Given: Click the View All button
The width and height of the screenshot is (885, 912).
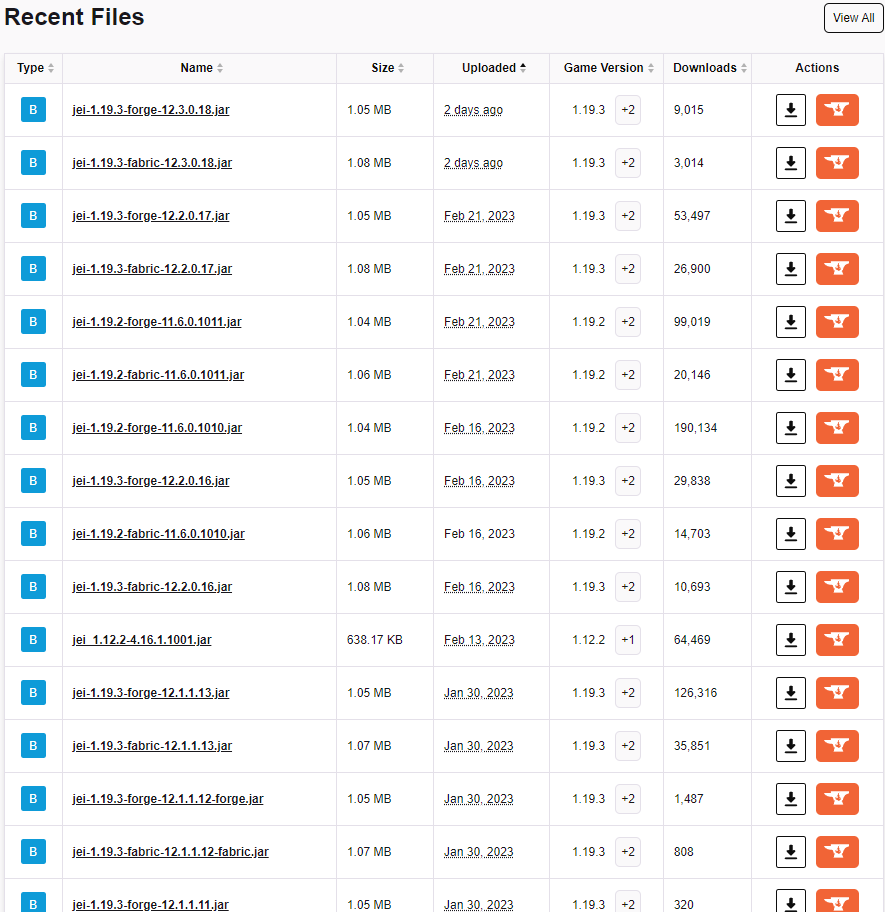Looking at the screenshot, I should click(853, 18).
